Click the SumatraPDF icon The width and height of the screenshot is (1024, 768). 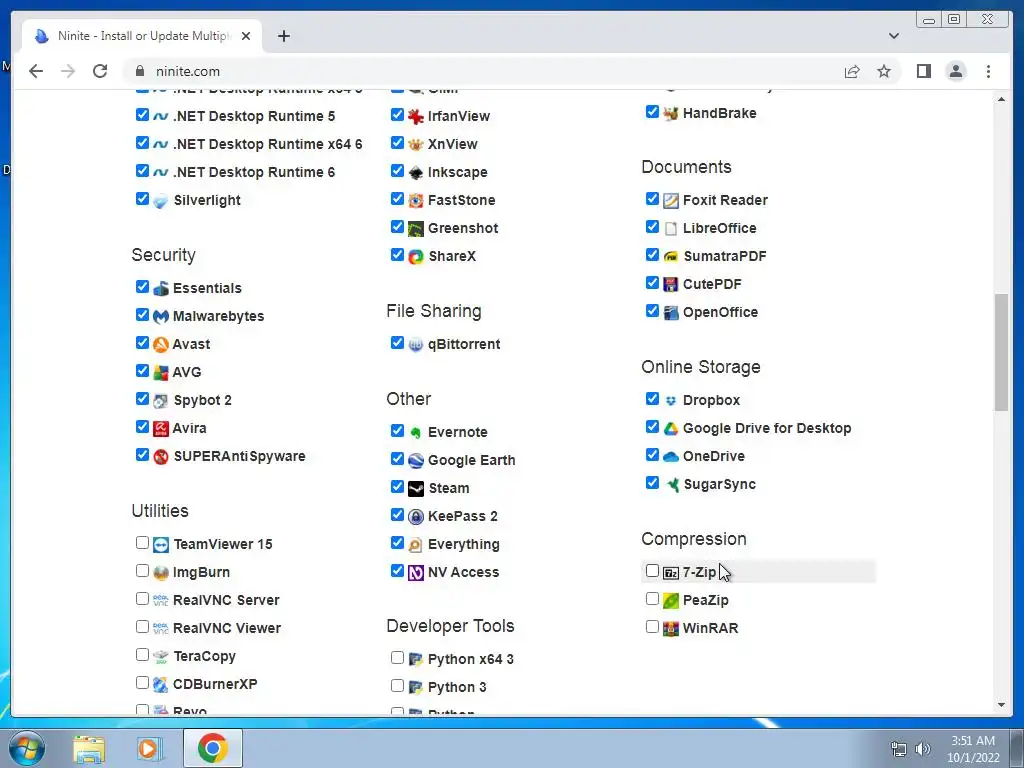tap(671, 257)
